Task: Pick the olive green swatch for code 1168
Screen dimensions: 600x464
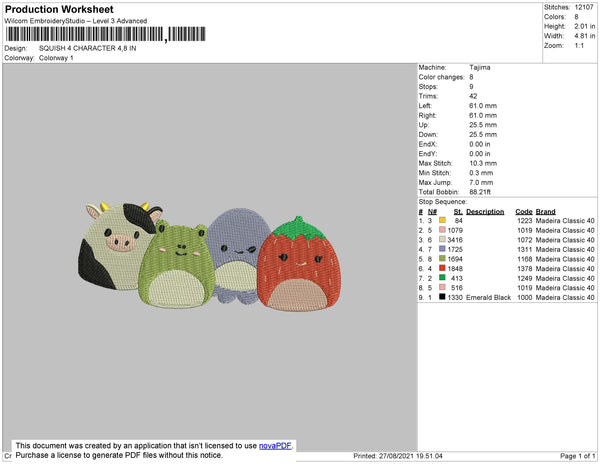Action: [x=442, y=258]
